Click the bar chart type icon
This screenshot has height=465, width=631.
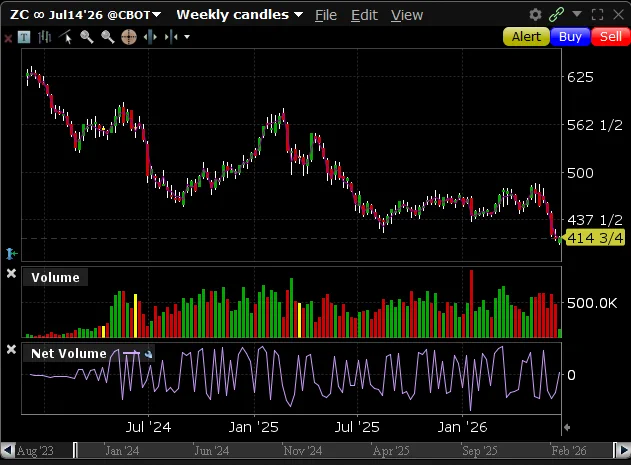(45, 37)
